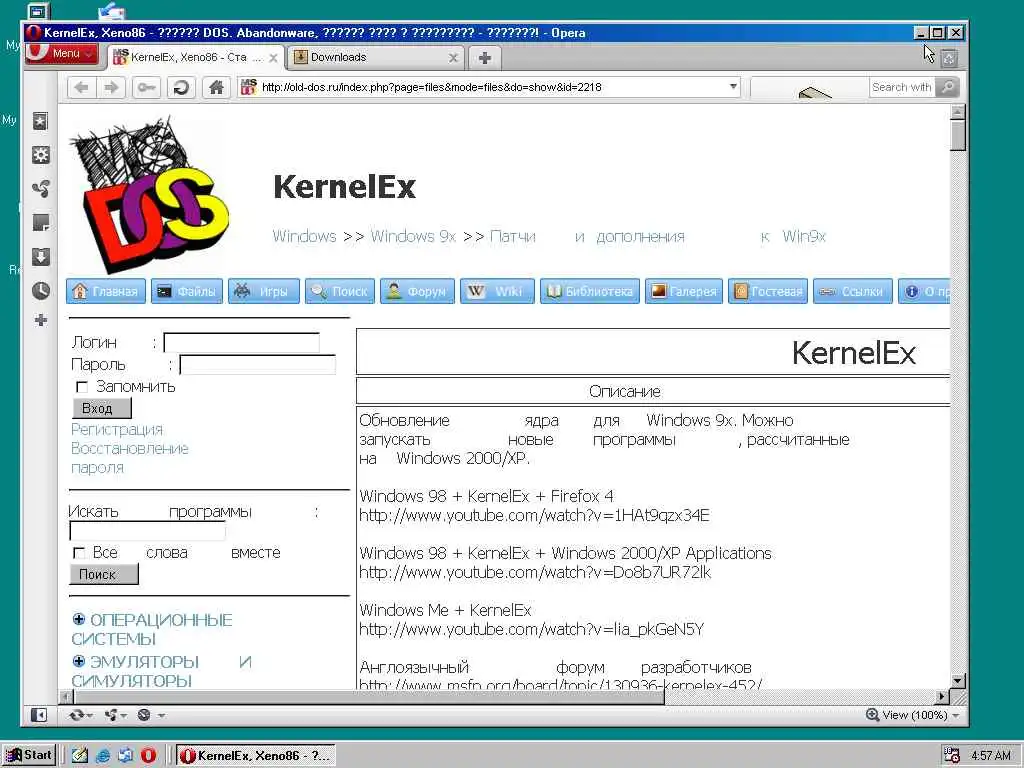
Task: Launch Opera from quick launch
Action: tap(148, 756)
